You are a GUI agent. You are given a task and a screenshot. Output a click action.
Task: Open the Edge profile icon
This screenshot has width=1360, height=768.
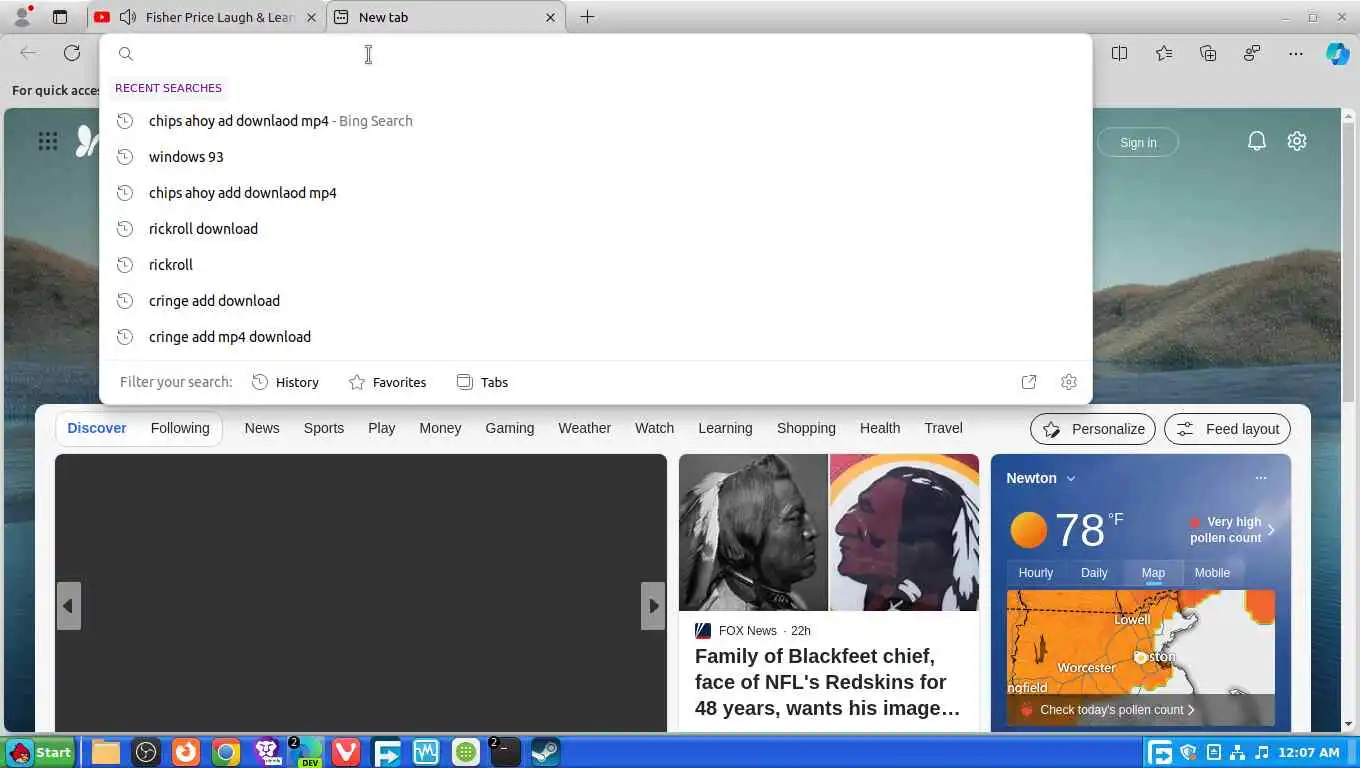(x=22, y=17)
